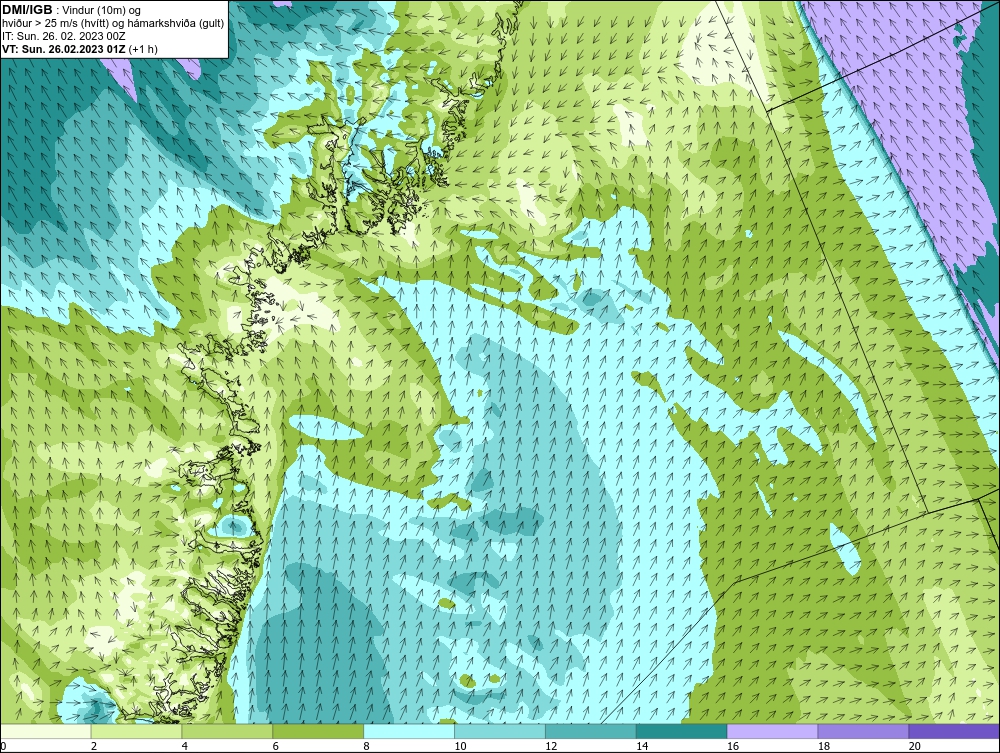
Task: Click the '20' legend tick label
Action: coord(915,746)
